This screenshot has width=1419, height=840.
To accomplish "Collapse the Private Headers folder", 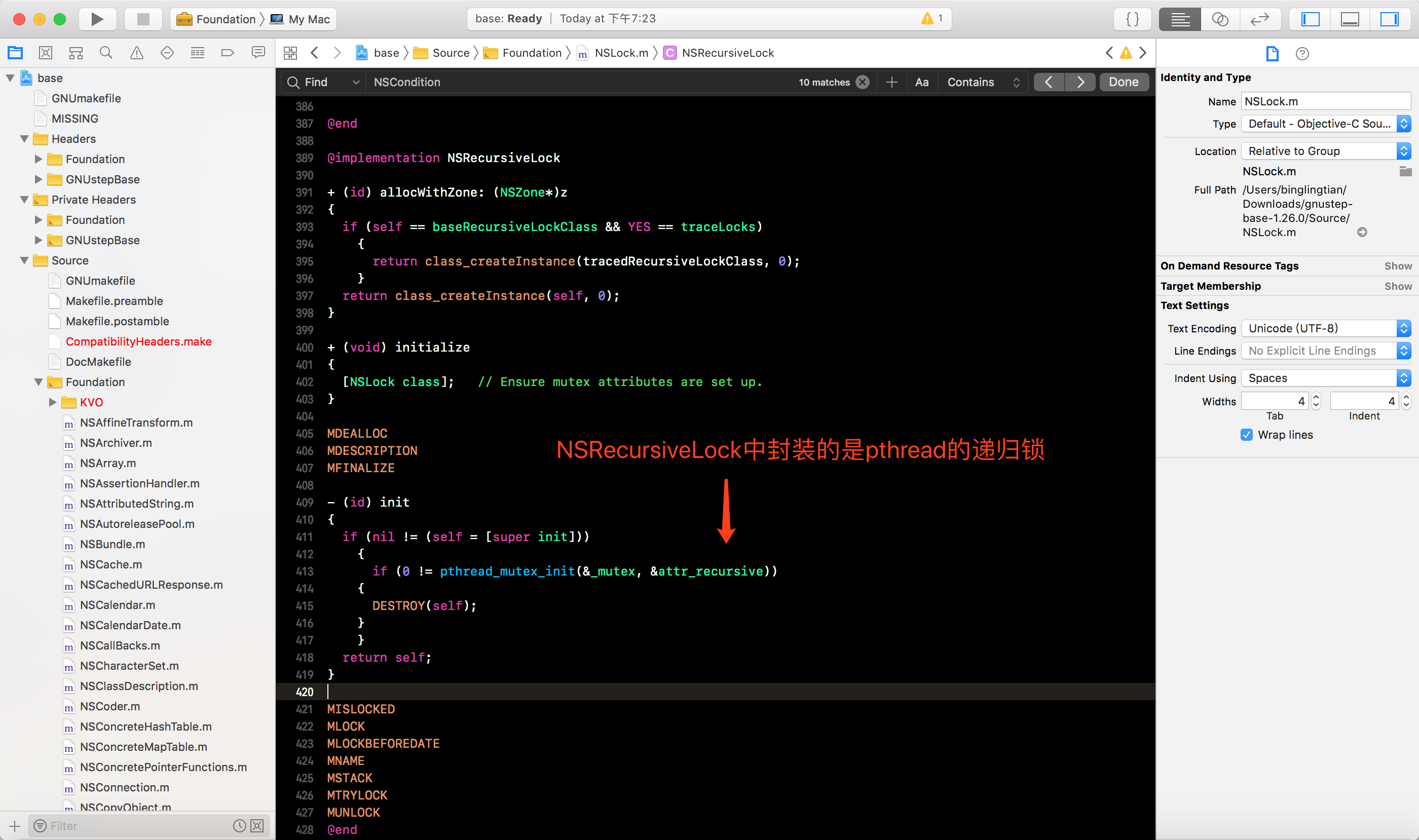I will click(x=24, y=200).
